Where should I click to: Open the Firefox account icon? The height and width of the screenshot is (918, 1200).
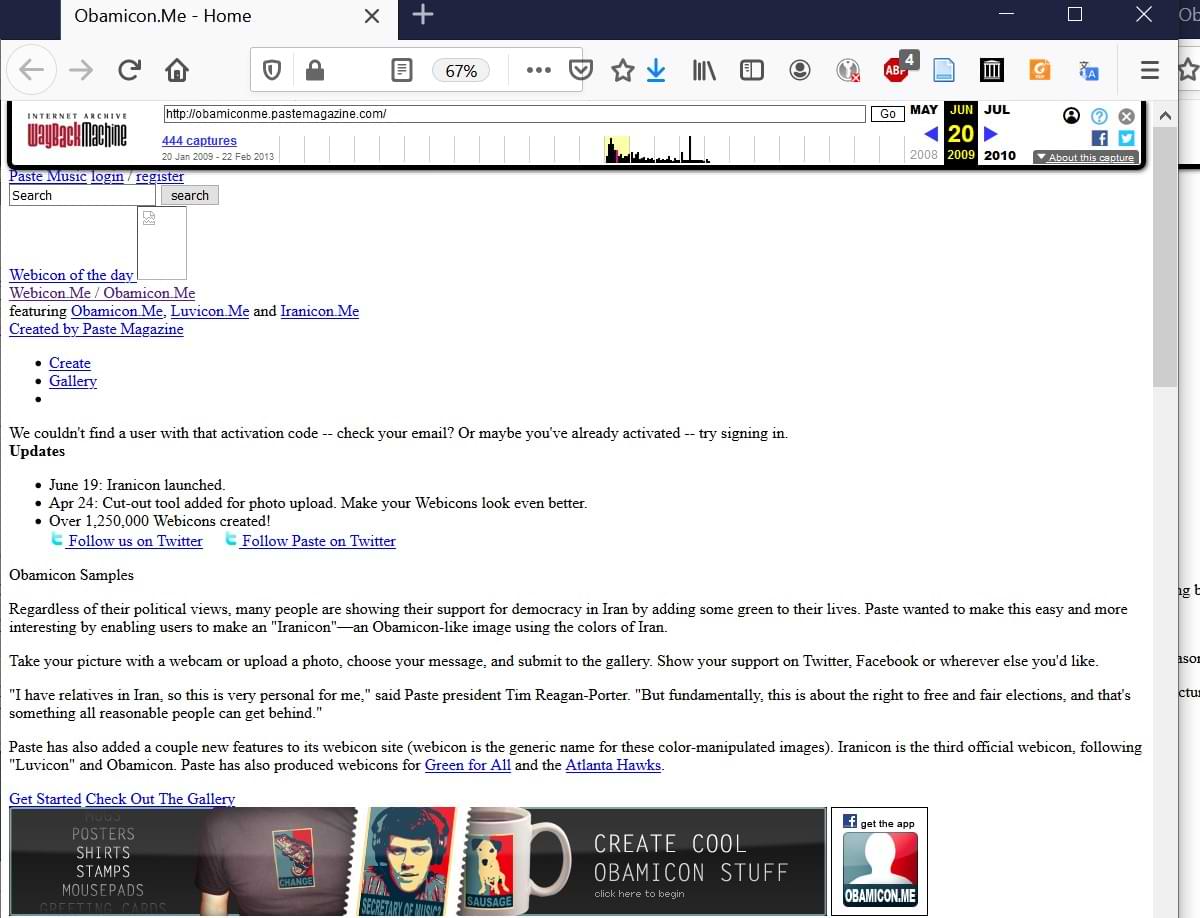800,70
